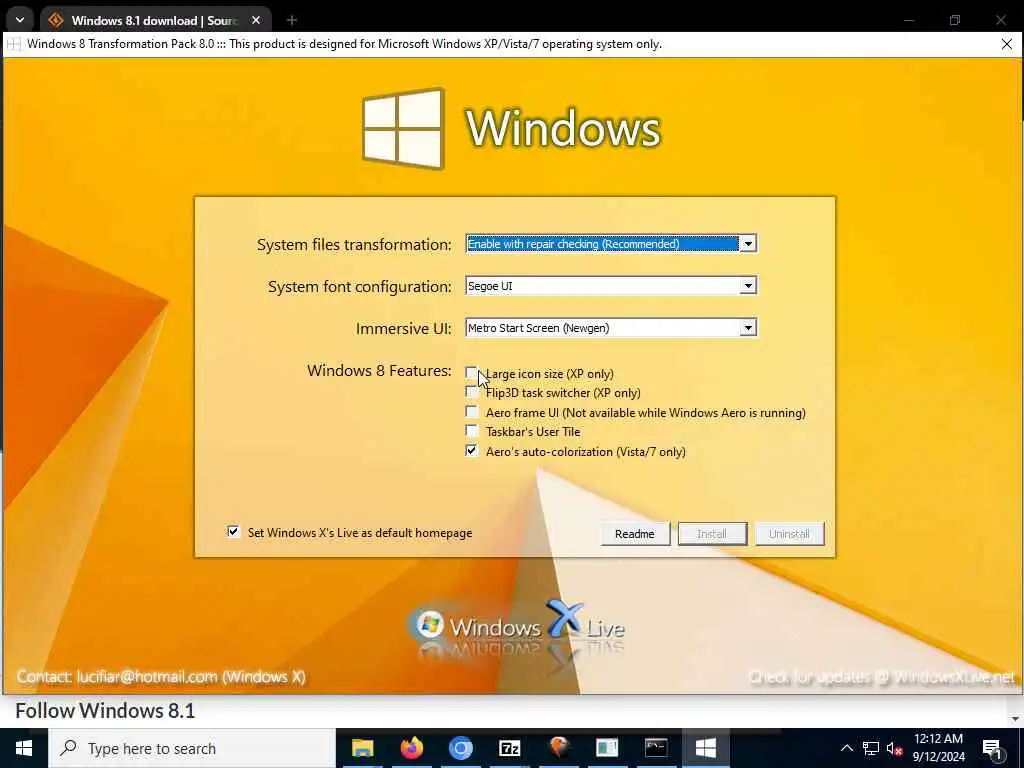Viewport: 1024px width, 768px height.
Task: Uncheck Aero's auto-colorization option
Action: point(471,451)
